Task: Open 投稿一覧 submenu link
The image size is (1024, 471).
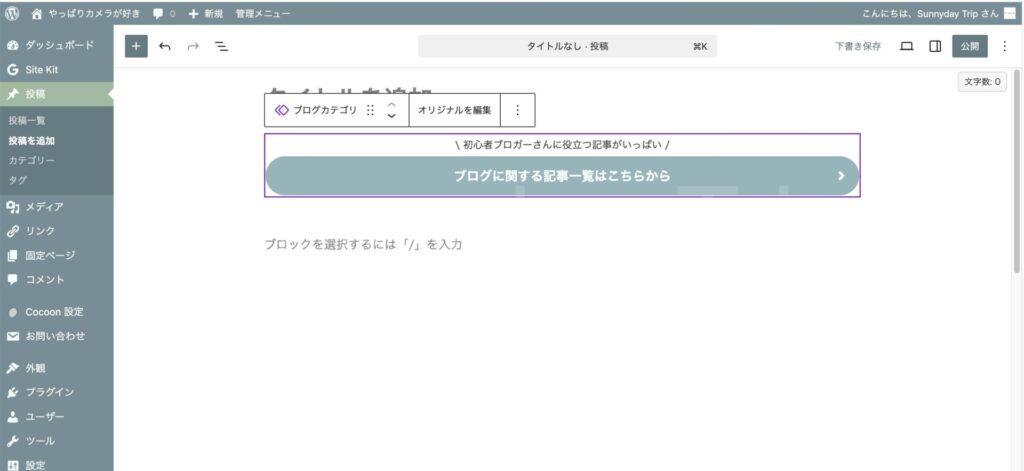Action: pos(27,120)
